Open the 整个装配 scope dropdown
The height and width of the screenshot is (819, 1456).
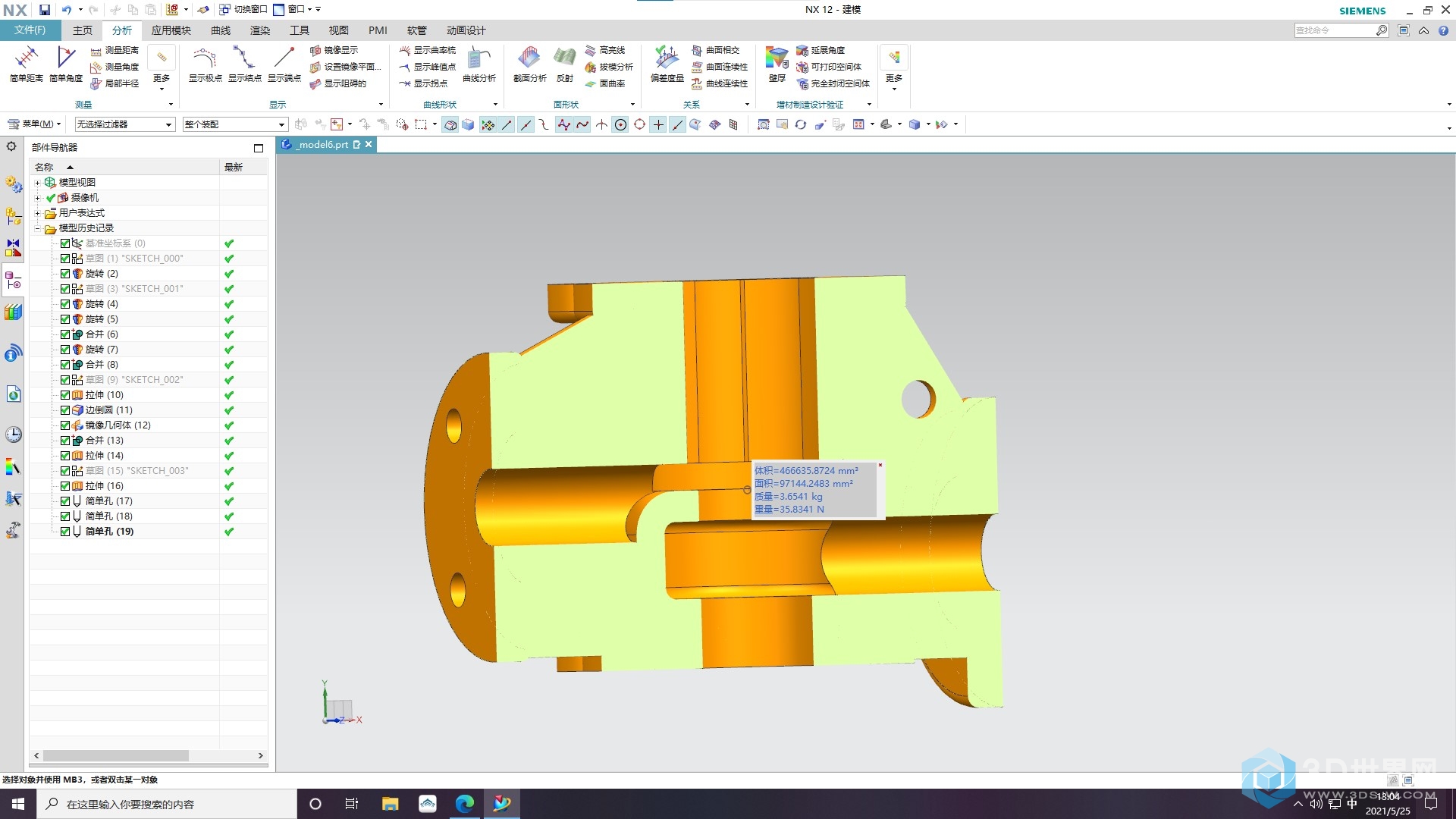(x=235, y=124)
